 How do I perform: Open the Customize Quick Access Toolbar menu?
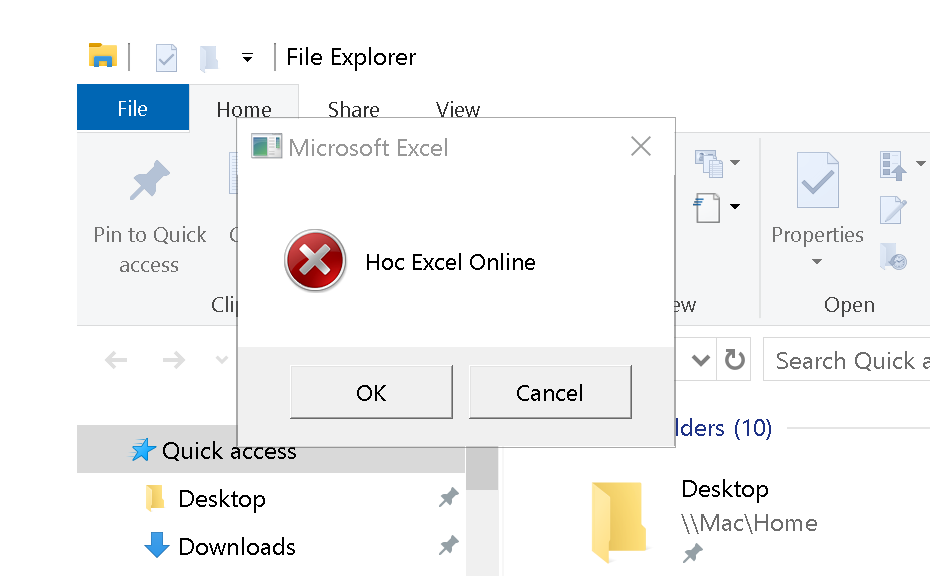247,57
